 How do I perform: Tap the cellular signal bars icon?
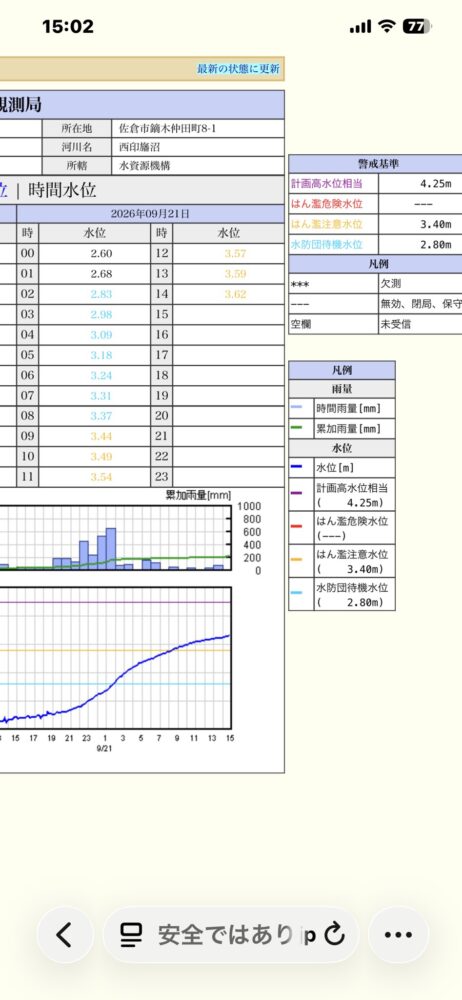[361, 27]
